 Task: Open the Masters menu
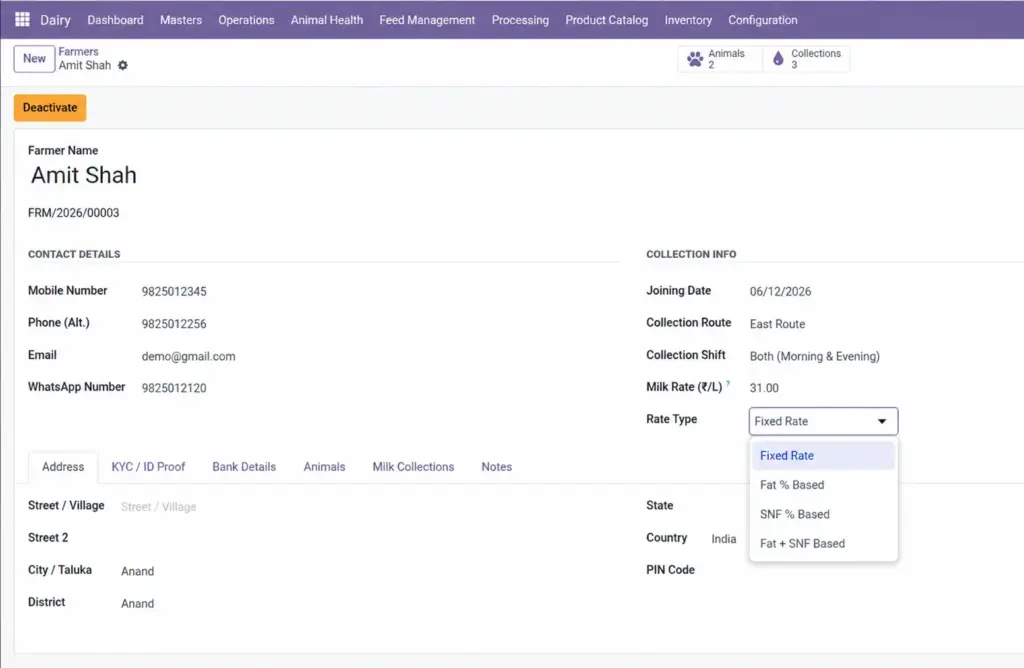coord(181,20)
